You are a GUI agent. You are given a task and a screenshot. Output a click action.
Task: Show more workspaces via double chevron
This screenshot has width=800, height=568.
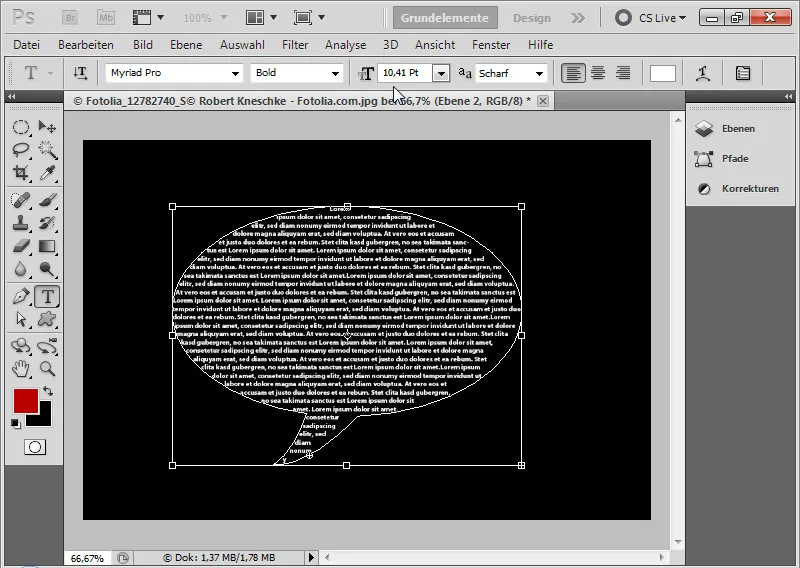pos(578,18)
